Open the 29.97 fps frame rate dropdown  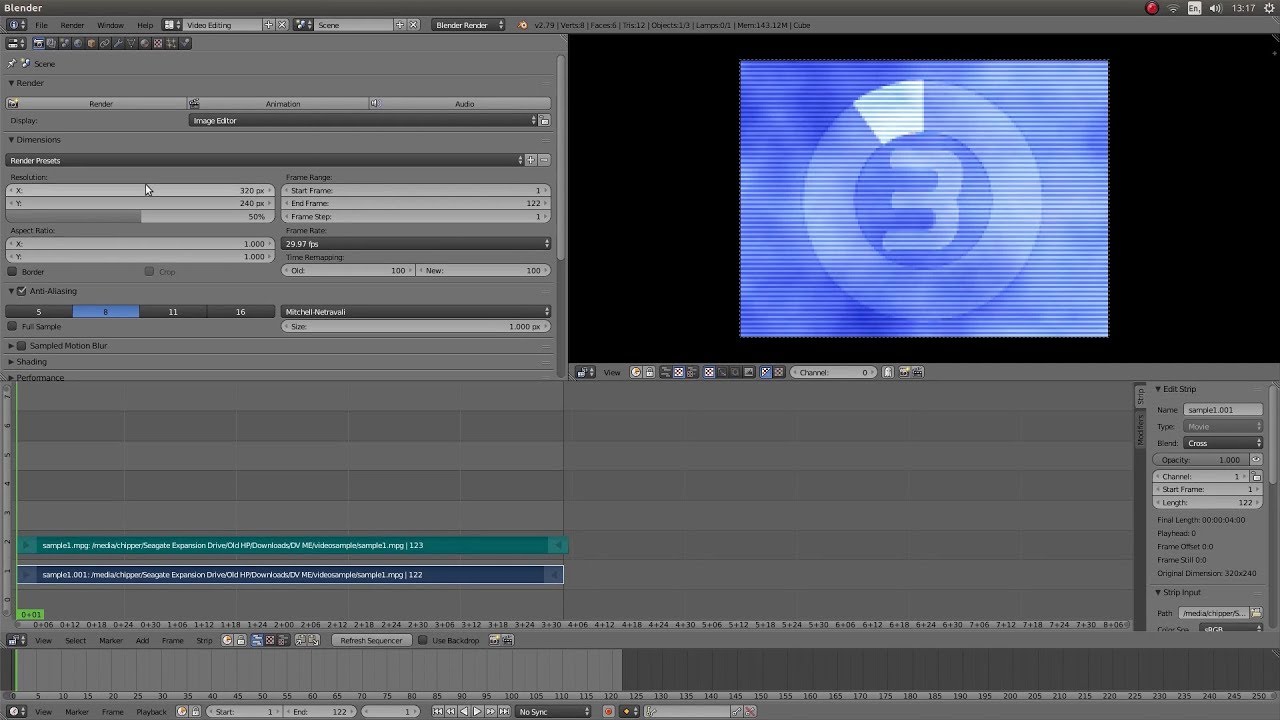pyautogui.click(x=416, y=244)
